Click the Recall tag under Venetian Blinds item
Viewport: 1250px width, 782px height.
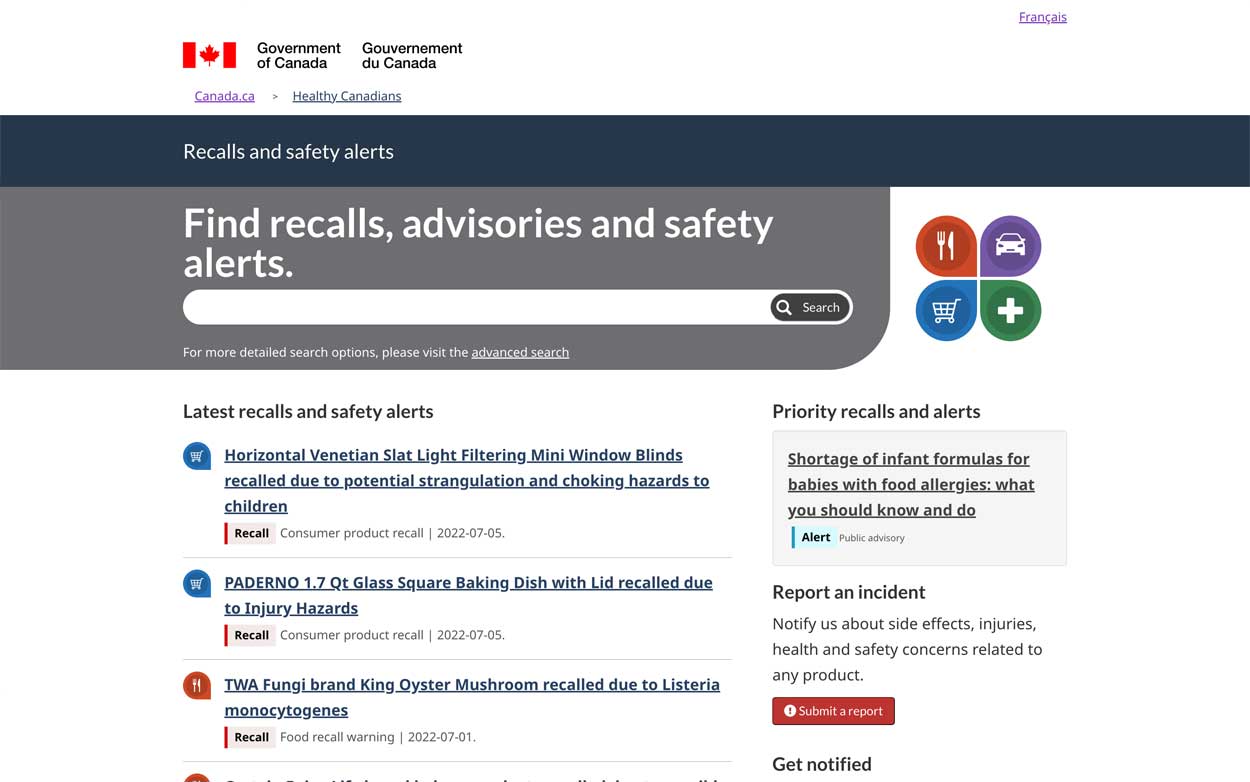[250, 533]
